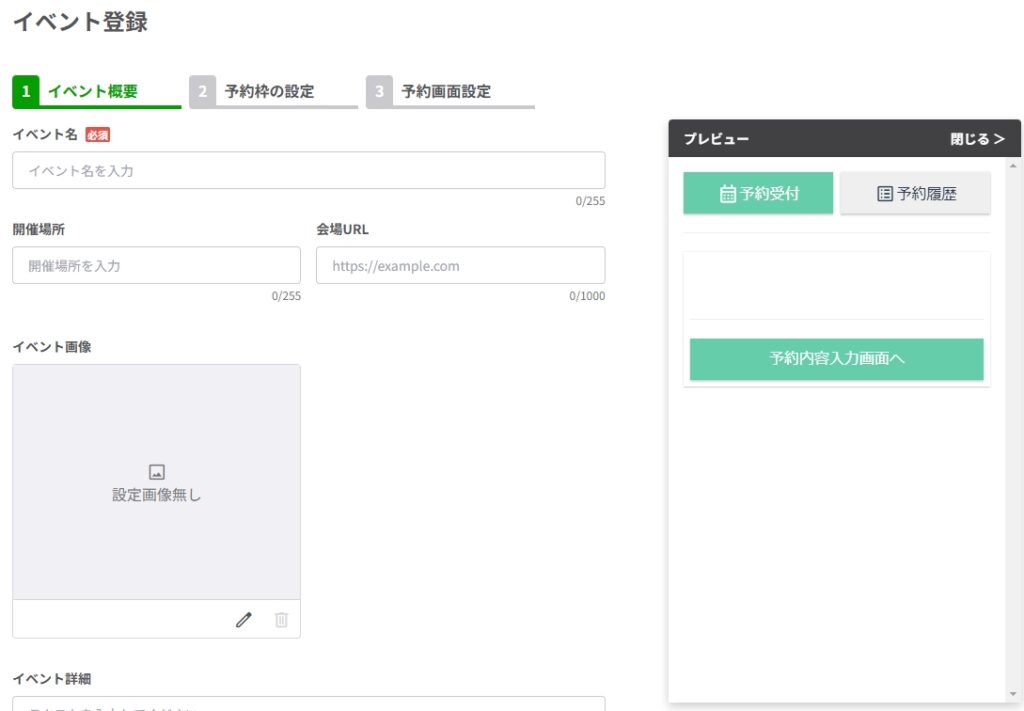Collapse the preview panel with 閉じる
1024x711 pixels.
[x=976, y=139]
